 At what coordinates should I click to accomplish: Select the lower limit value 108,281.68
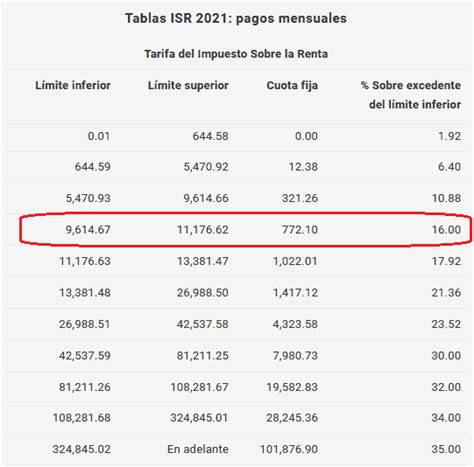click(x=82, y=418)
